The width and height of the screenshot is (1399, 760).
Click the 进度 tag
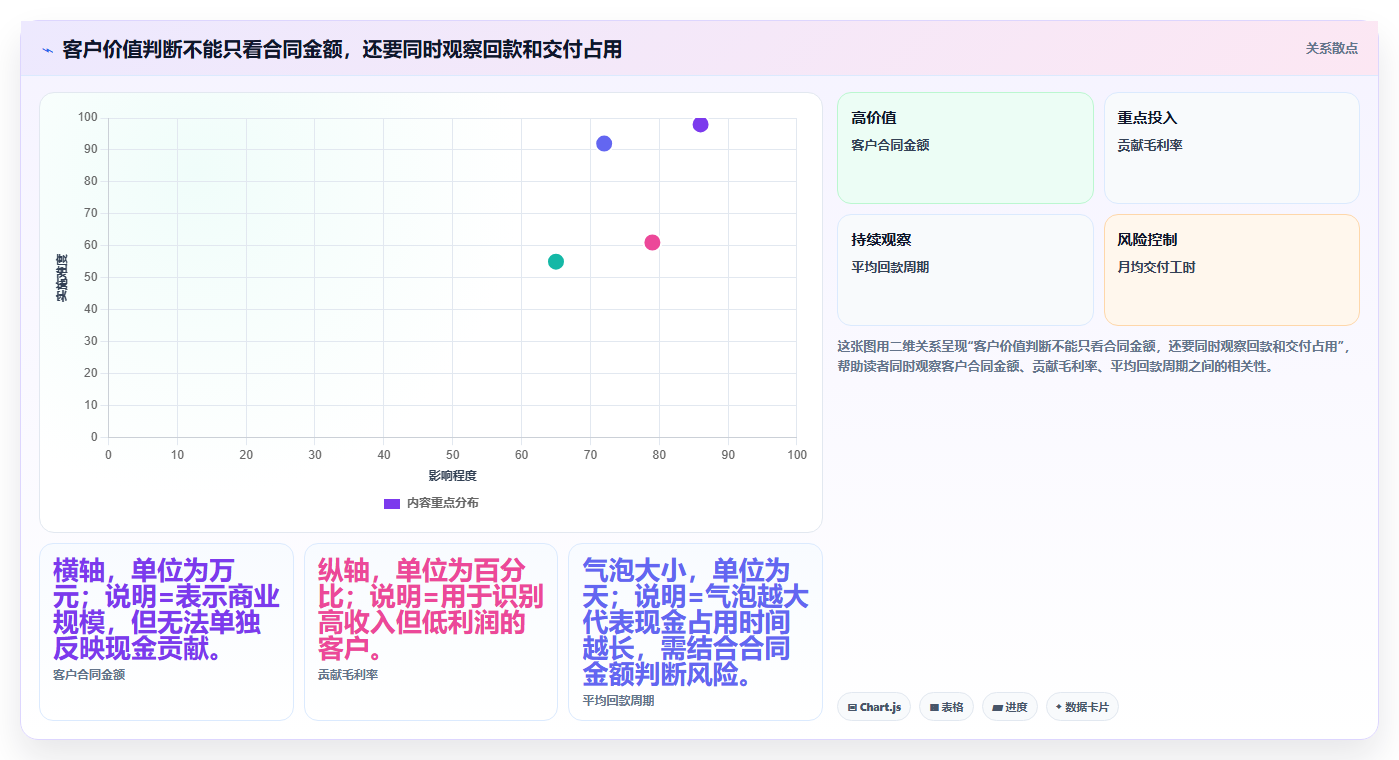click(1010, 707)
